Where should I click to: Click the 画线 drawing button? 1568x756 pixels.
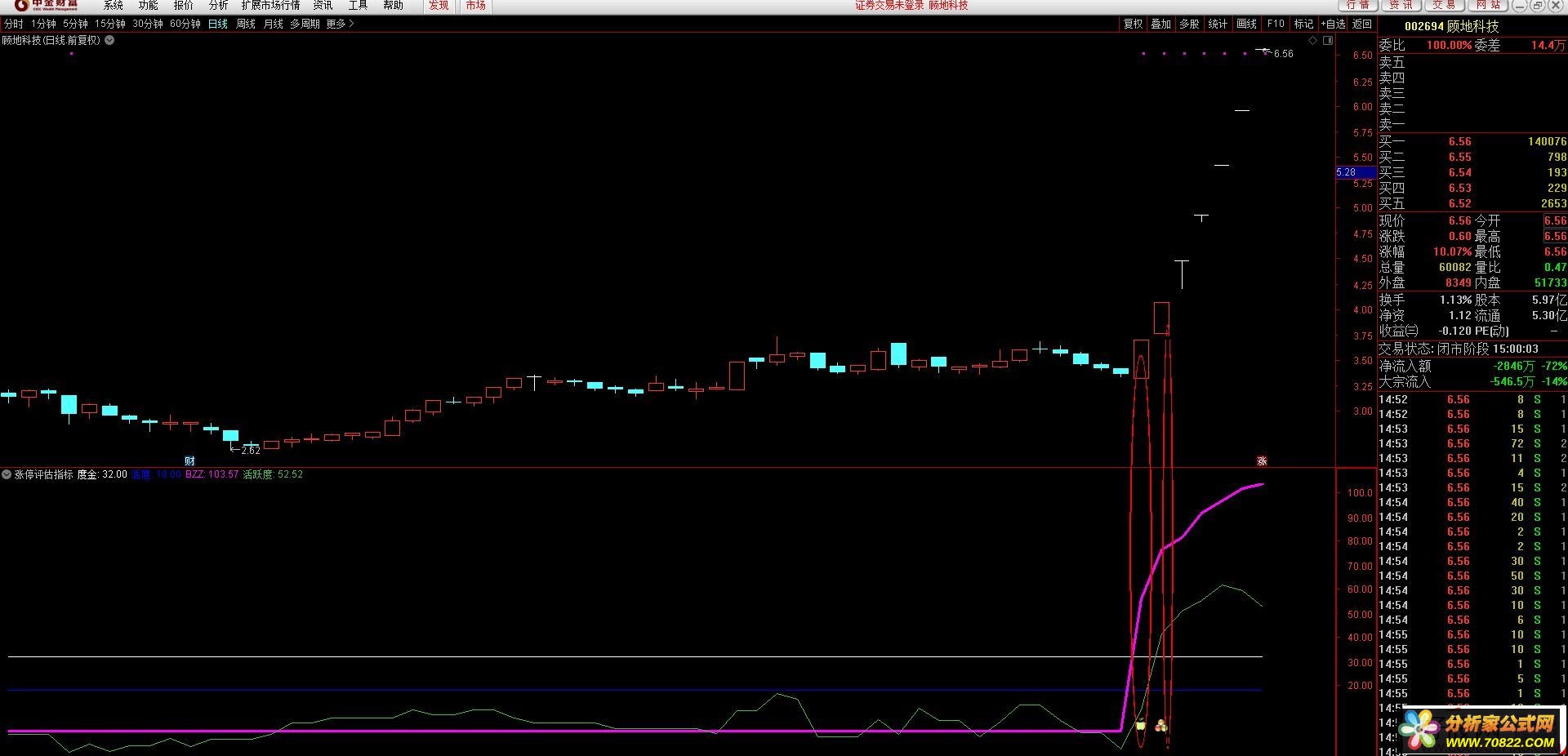[x=1247, y=24]
